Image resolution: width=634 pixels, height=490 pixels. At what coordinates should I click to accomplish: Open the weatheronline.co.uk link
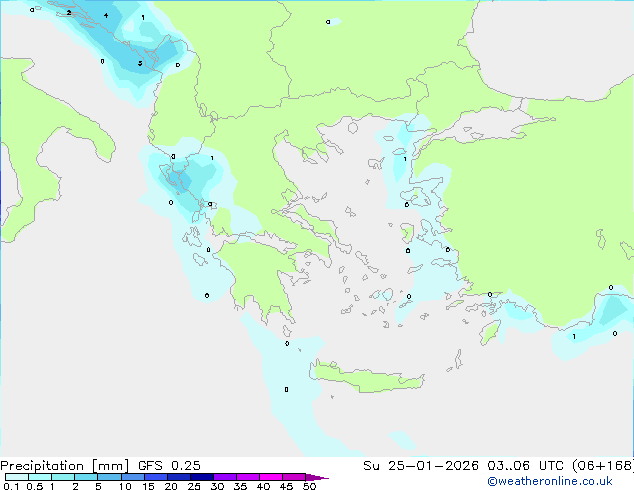point(550,481)
